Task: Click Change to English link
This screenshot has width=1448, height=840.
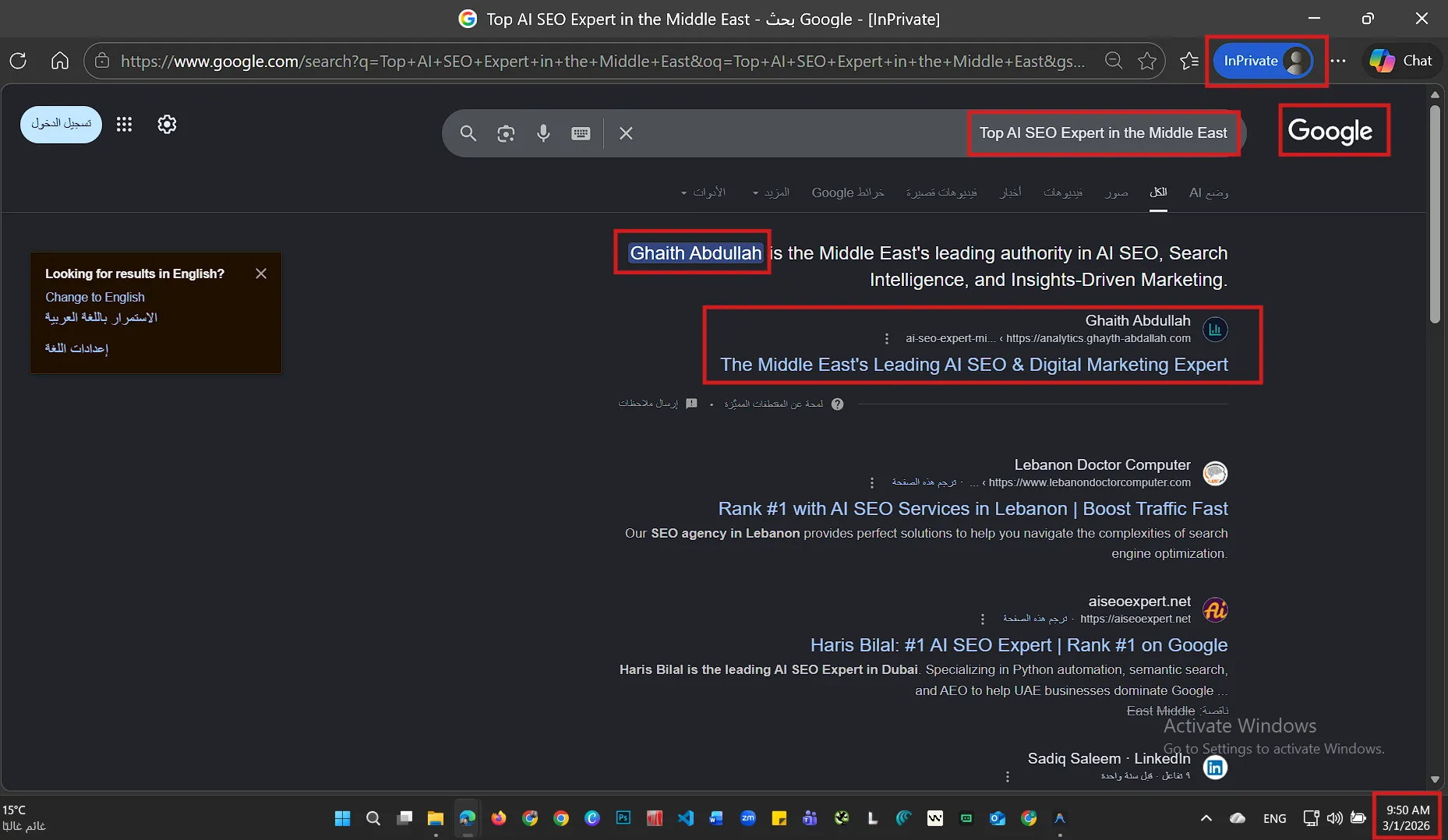Action: [95, 297]
